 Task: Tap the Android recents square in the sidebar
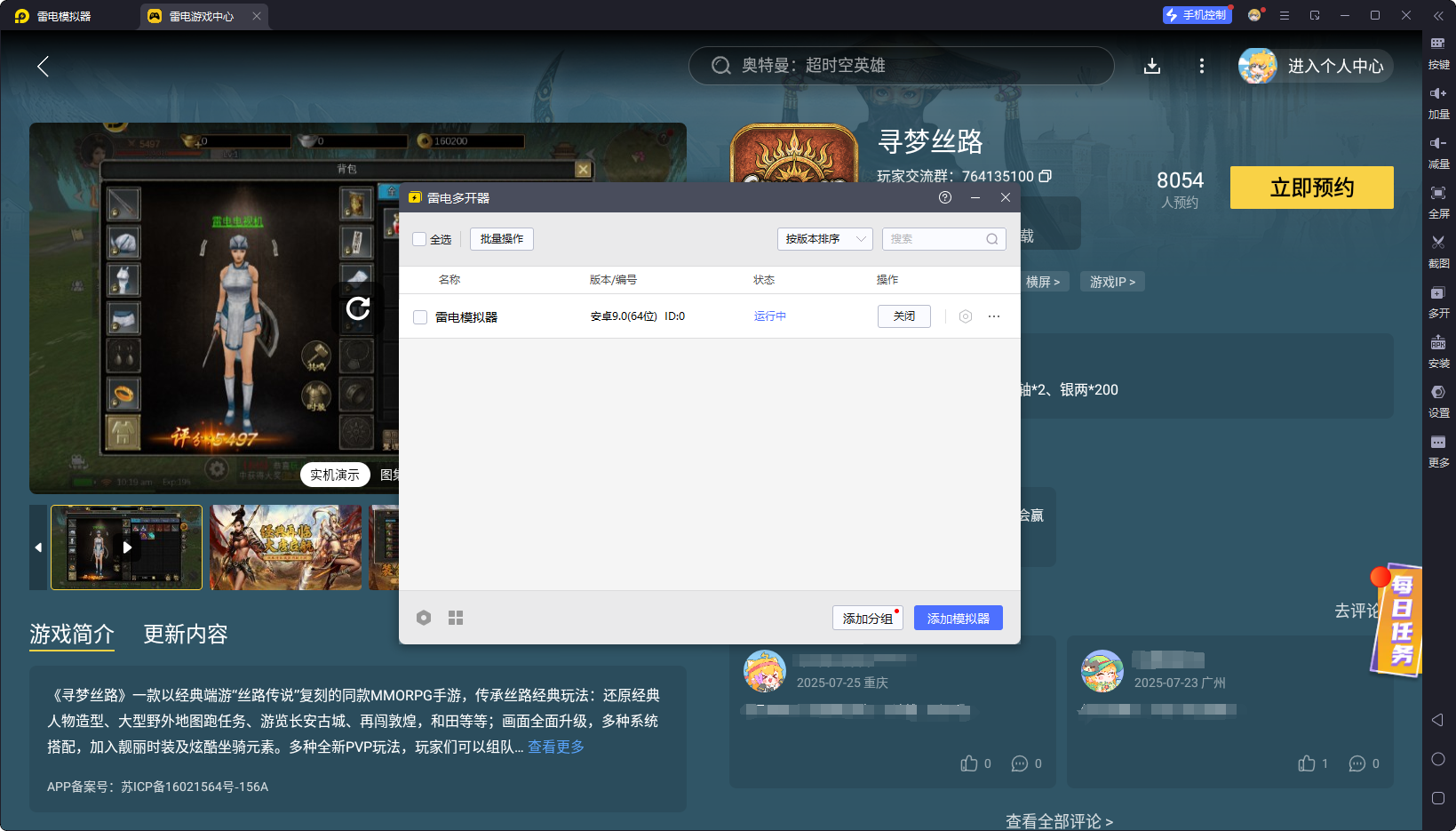pos(1438,798)
